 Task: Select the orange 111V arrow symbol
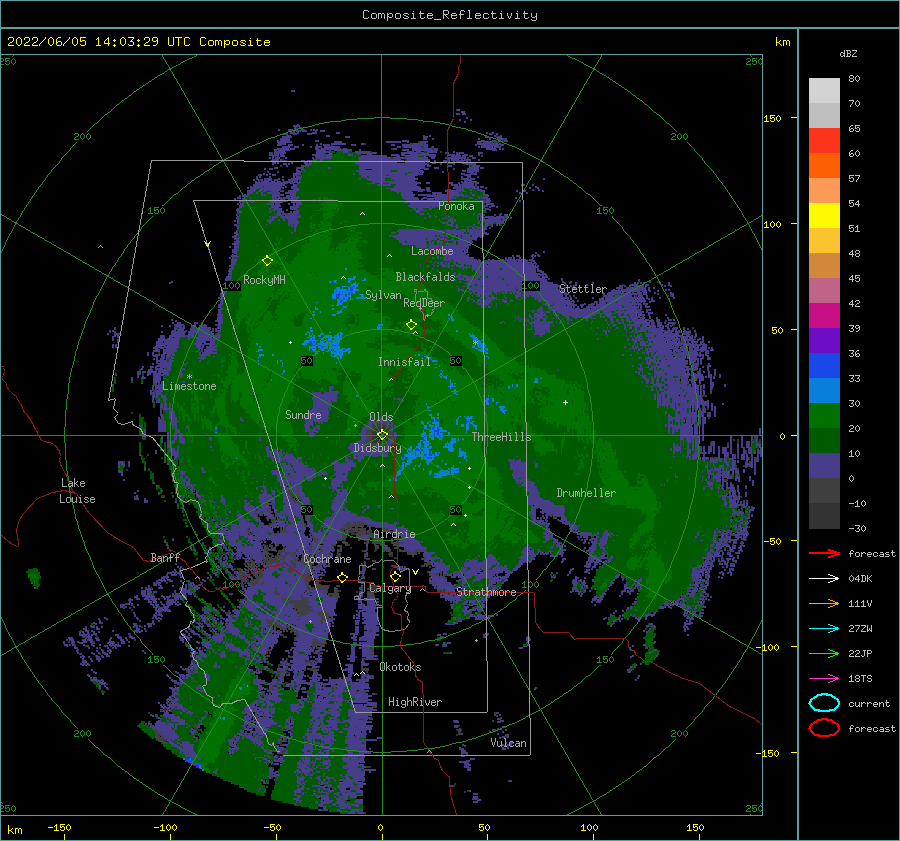[x=824, y=603]
